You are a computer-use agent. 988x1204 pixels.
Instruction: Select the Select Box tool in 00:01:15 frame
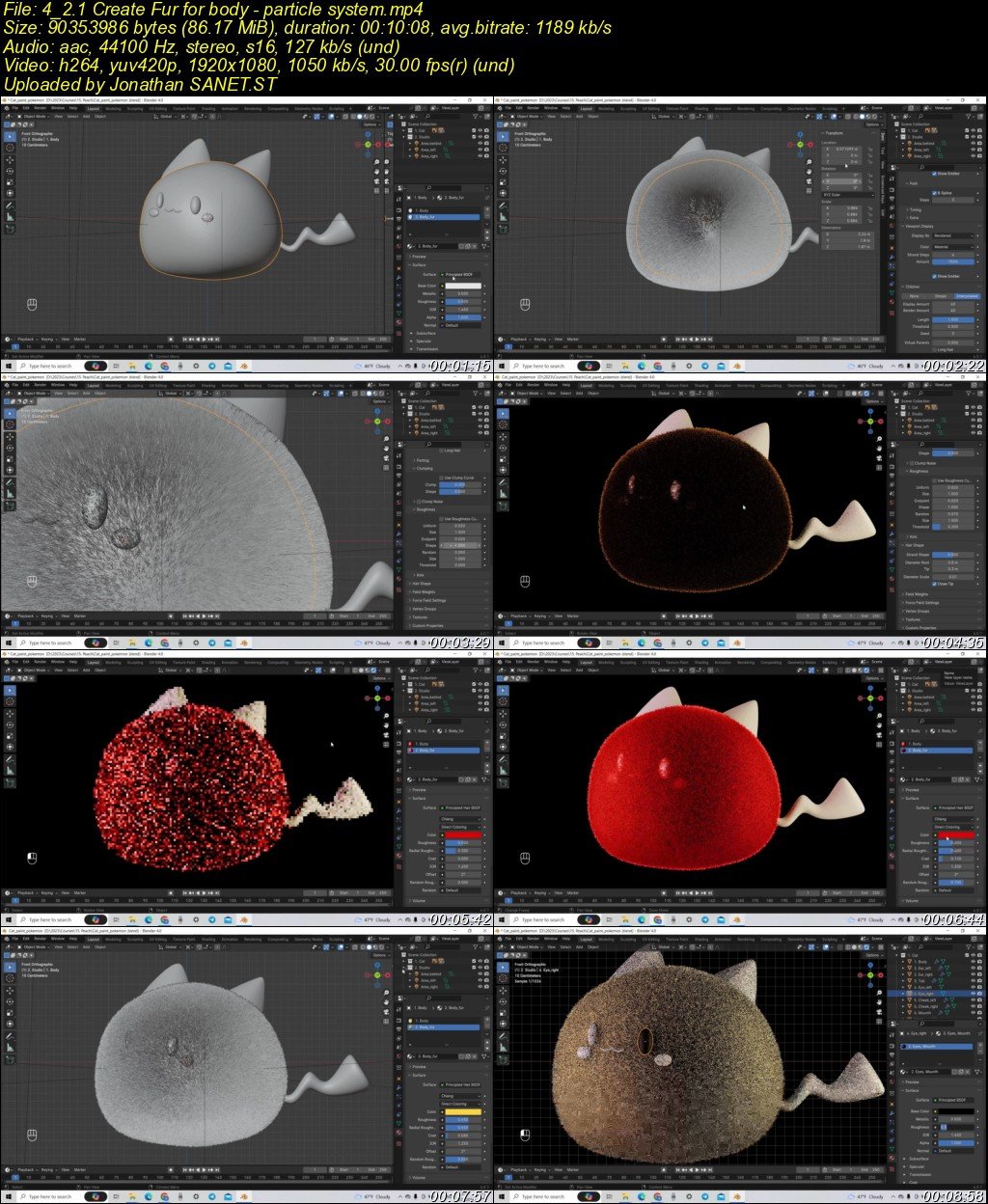[10, 136]
